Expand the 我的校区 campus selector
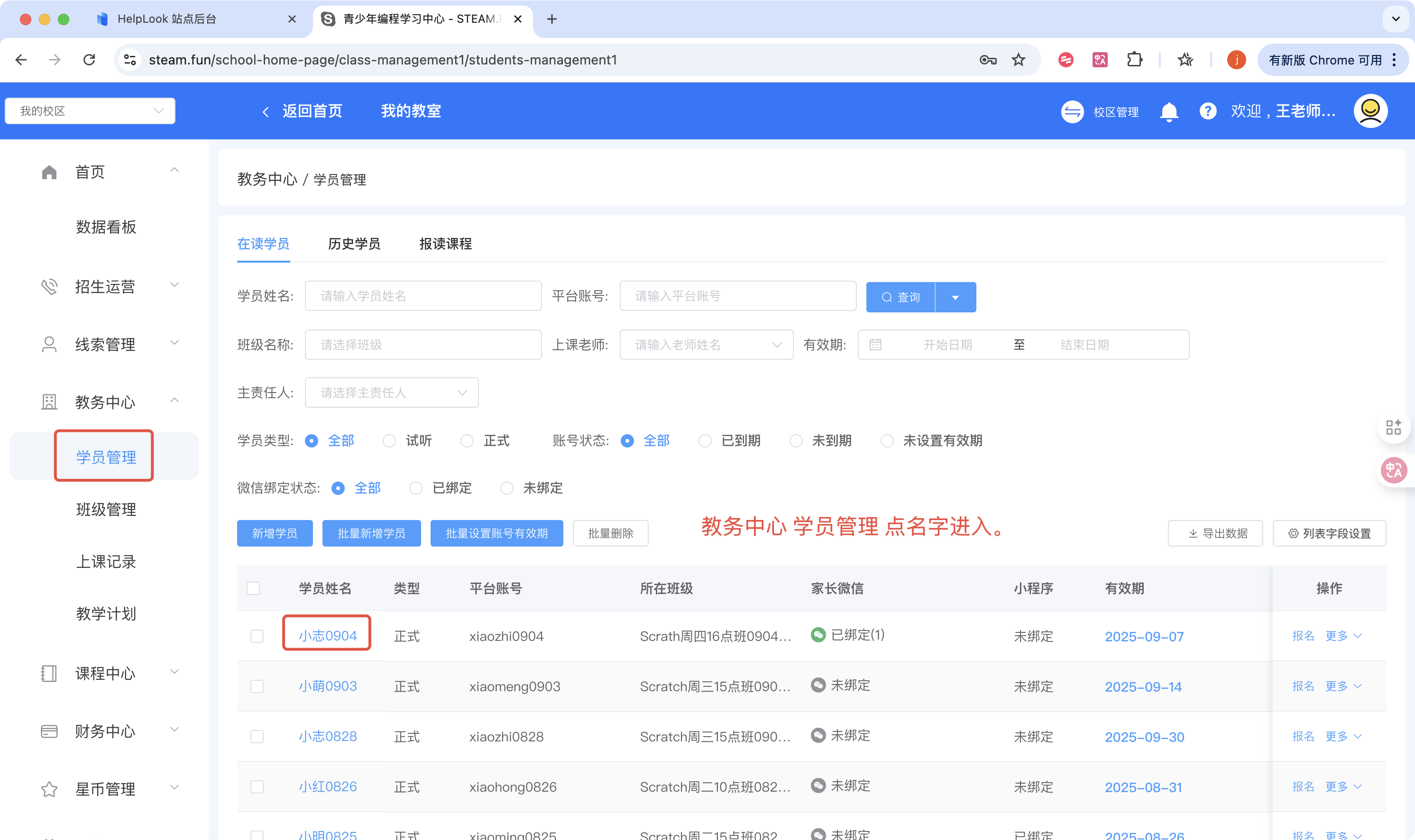1415x840 pixels. 90,111
